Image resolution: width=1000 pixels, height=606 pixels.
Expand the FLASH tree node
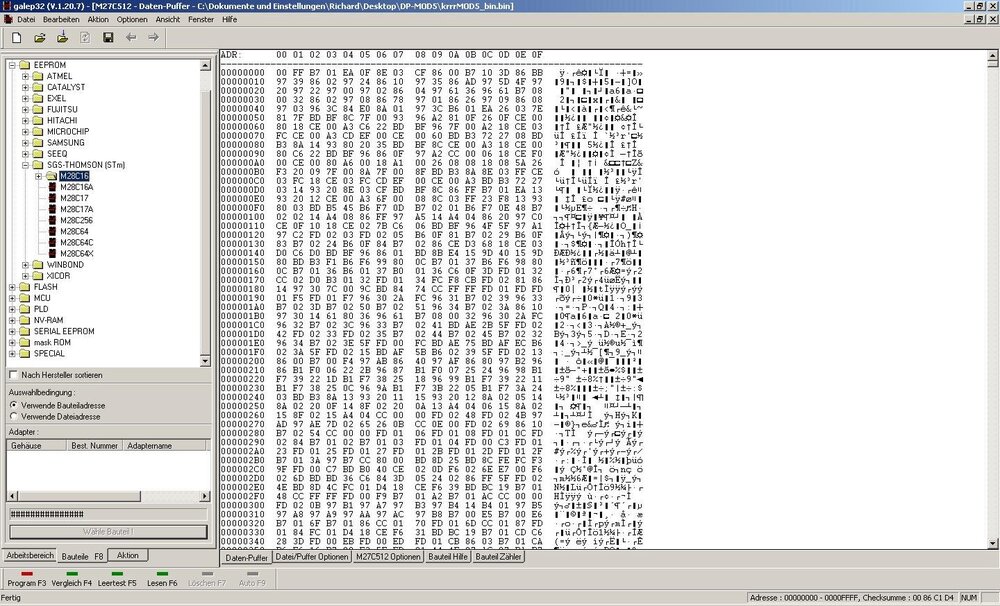(x=12, y=287)
